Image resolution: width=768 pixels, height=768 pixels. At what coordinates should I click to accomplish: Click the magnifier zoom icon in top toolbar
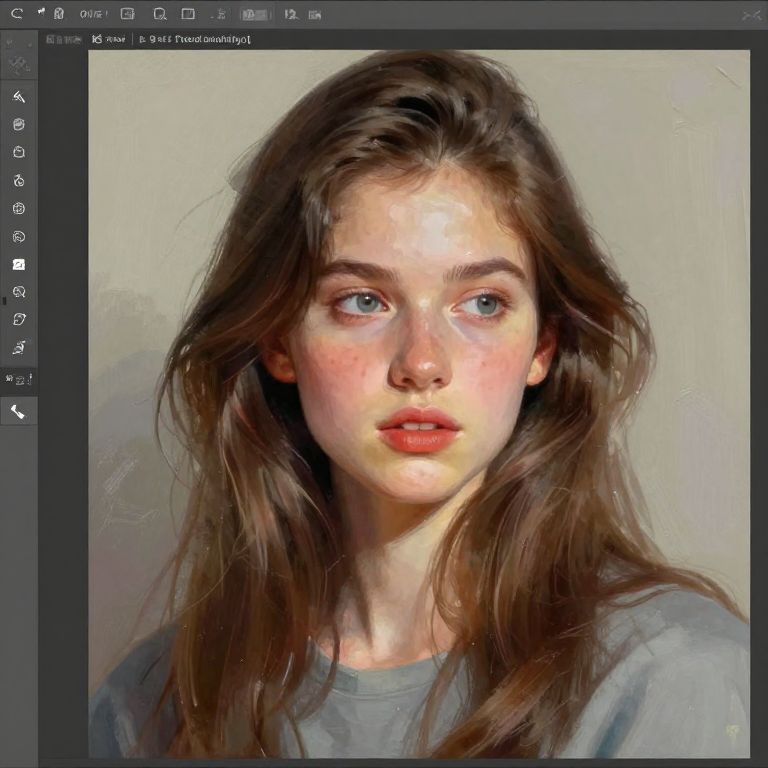pos(159,14)
